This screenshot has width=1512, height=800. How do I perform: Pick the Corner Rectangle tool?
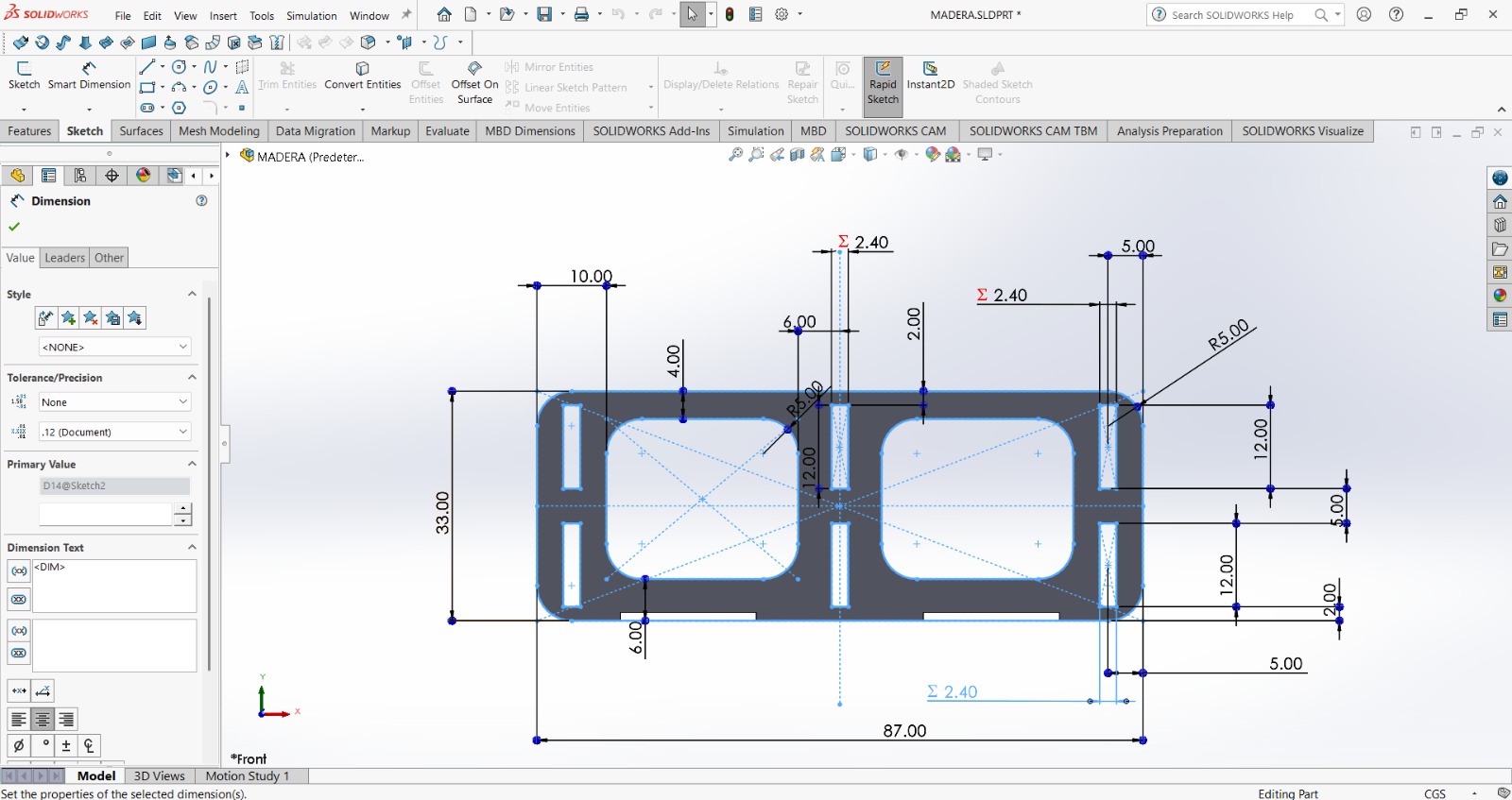[x=146, y=88]
